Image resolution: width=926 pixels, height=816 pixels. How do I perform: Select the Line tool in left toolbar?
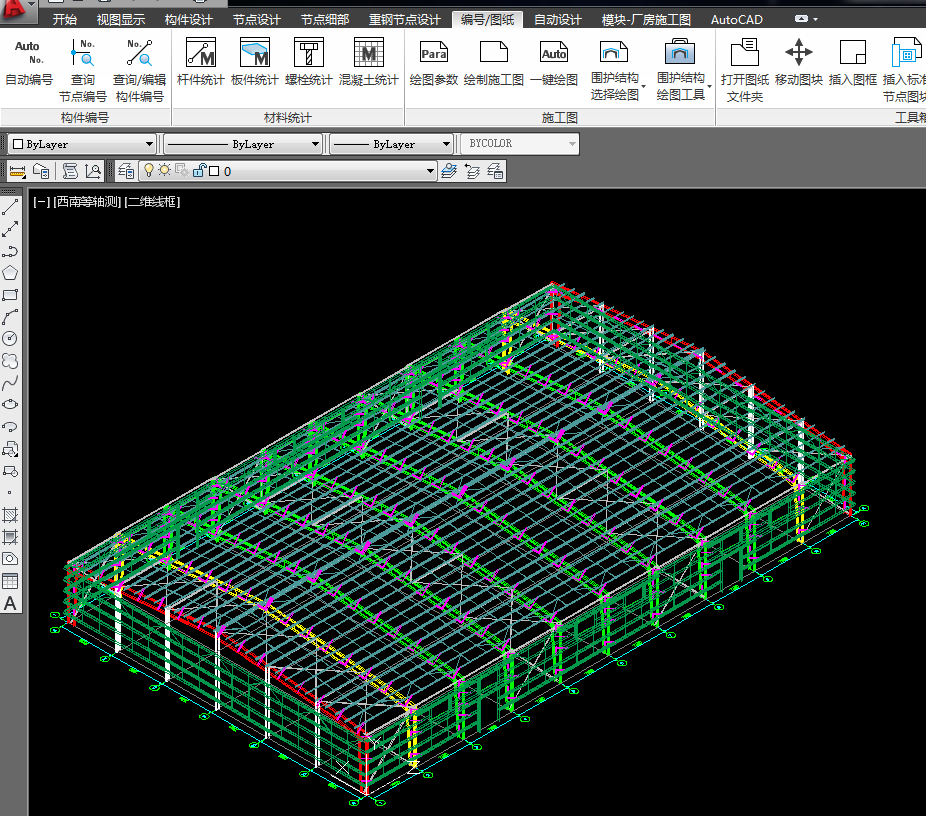pos(10,208)
